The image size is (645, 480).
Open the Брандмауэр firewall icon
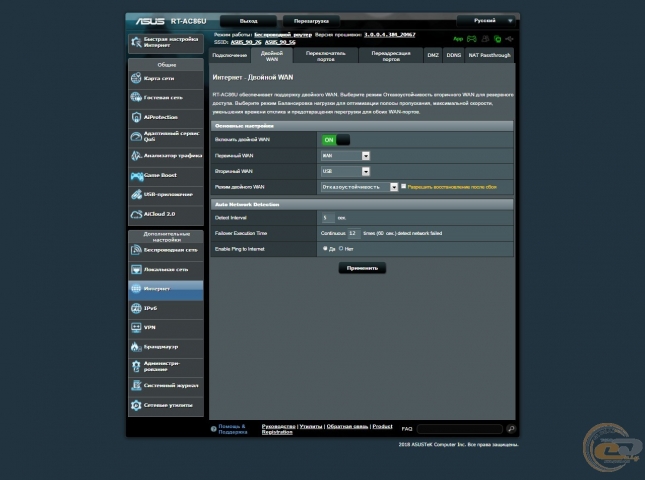pos(136,346)
